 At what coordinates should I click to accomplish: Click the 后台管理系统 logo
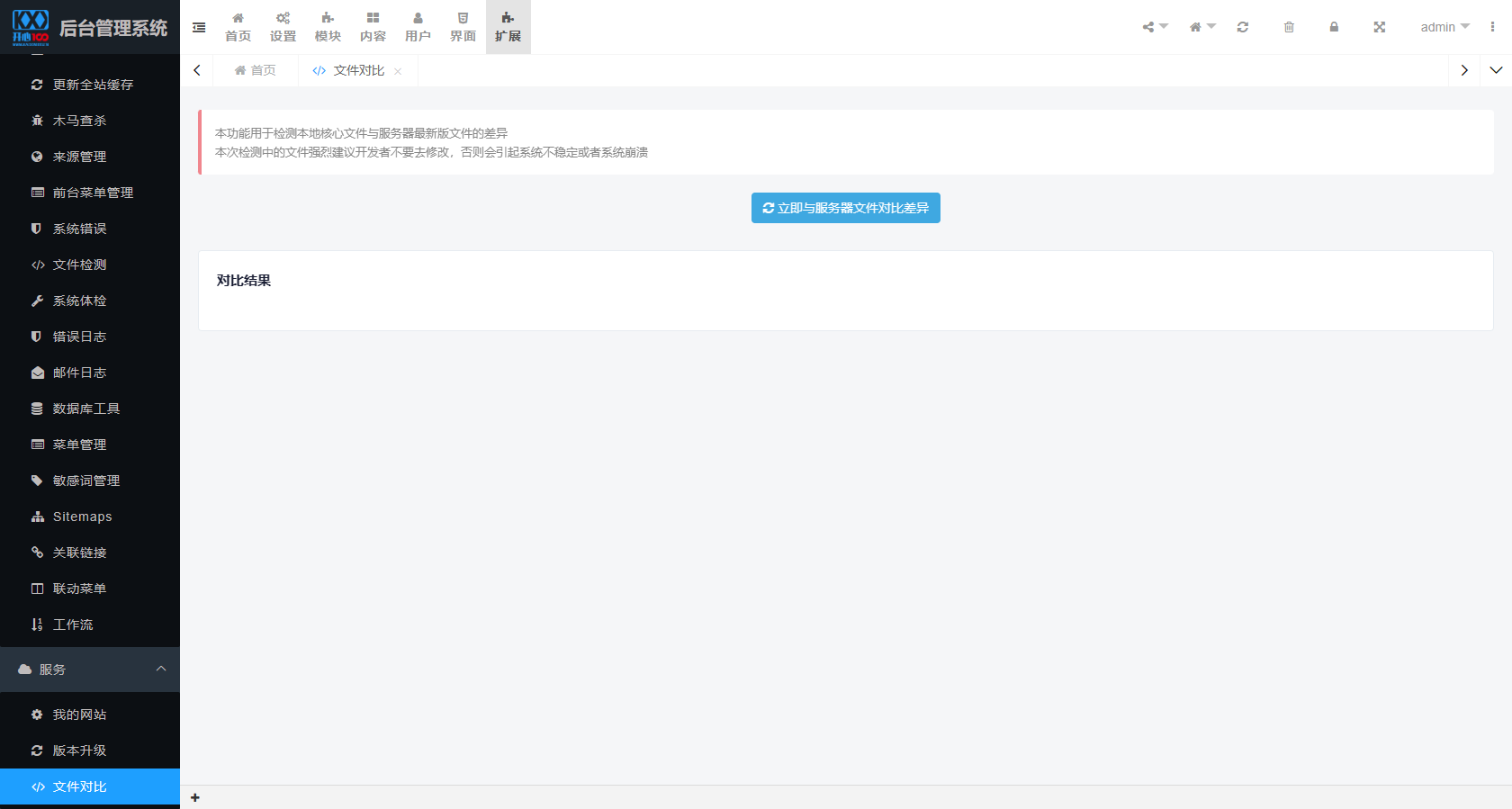pos(90,27)
